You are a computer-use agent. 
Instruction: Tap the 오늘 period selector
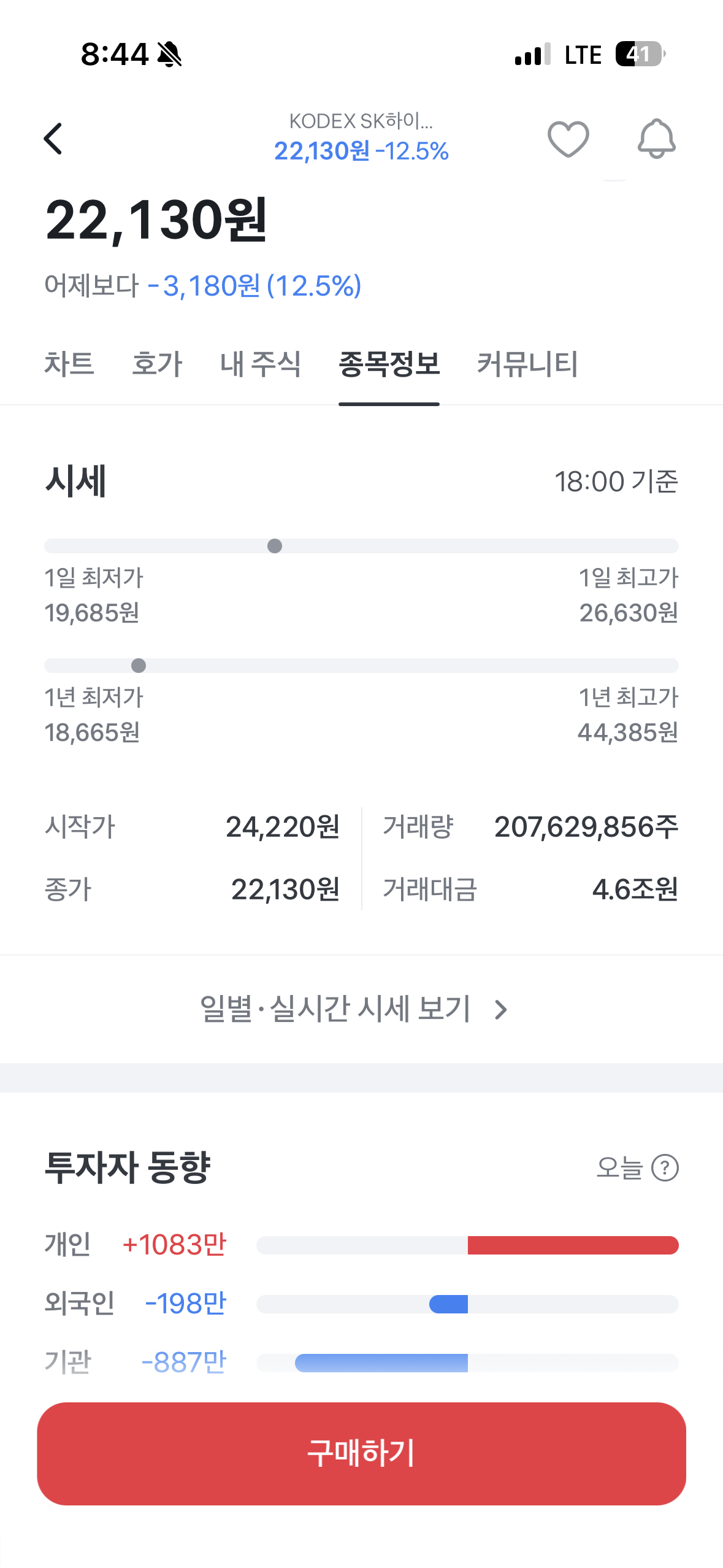(x=619, y=1167)
